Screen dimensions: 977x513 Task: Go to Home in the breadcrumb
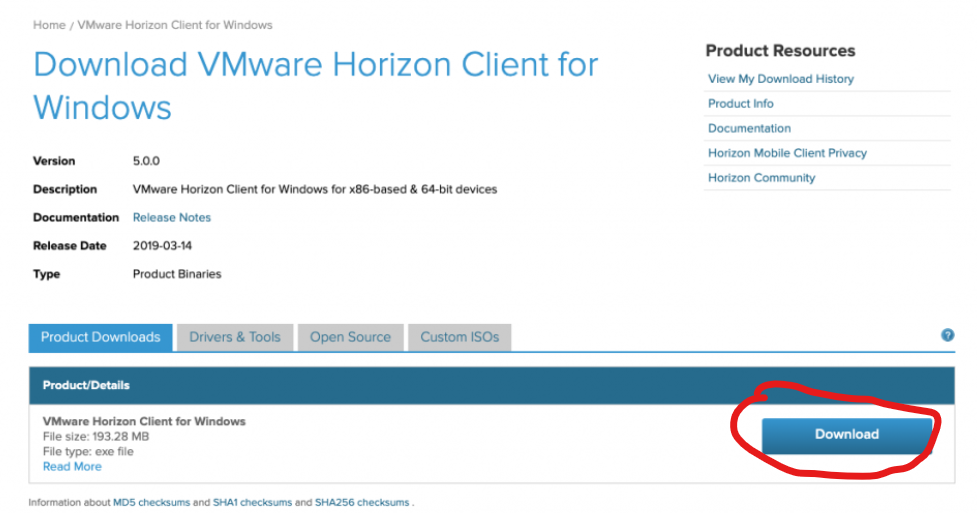pos(49,25)
